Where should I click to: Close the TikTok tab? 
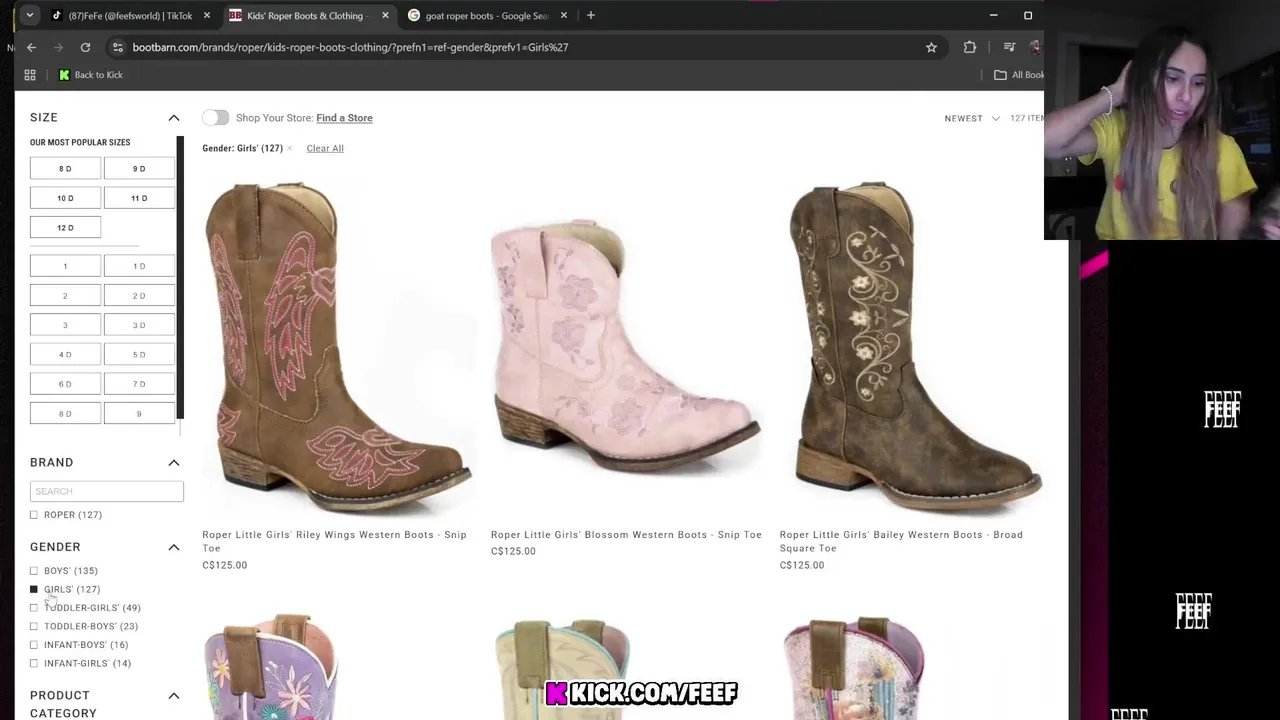click(x=207, y=16)
